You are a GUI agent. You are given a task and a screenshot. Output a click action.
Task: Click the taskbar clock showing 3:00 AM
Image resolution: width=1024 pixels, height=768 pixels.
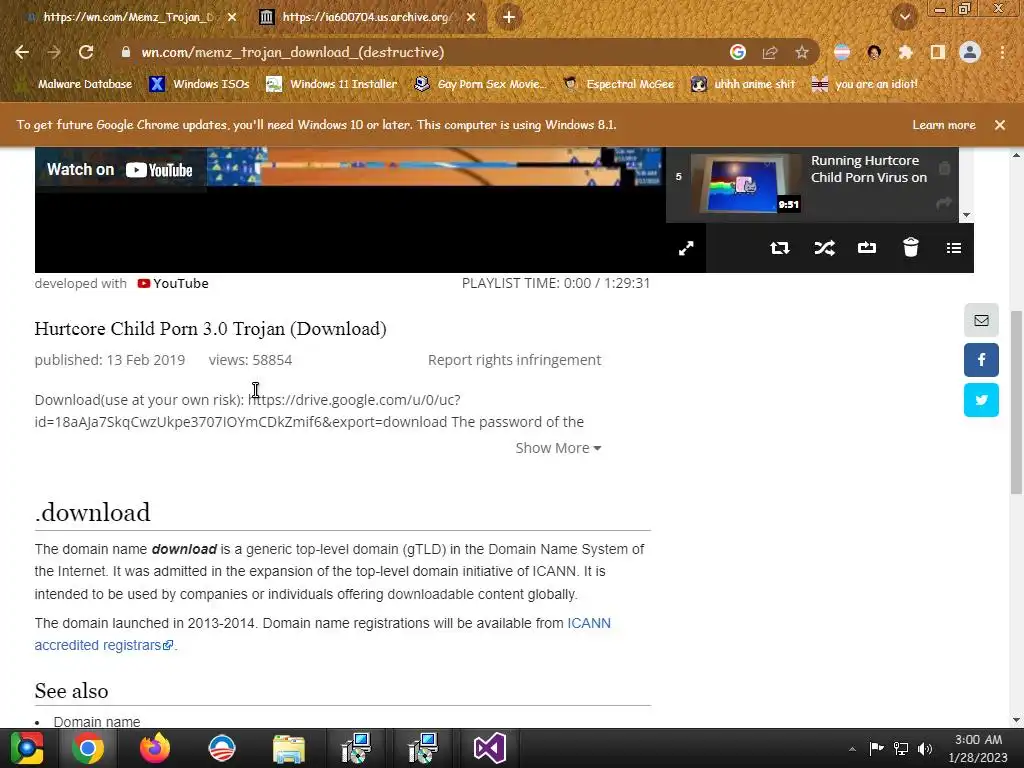(978, 748)
